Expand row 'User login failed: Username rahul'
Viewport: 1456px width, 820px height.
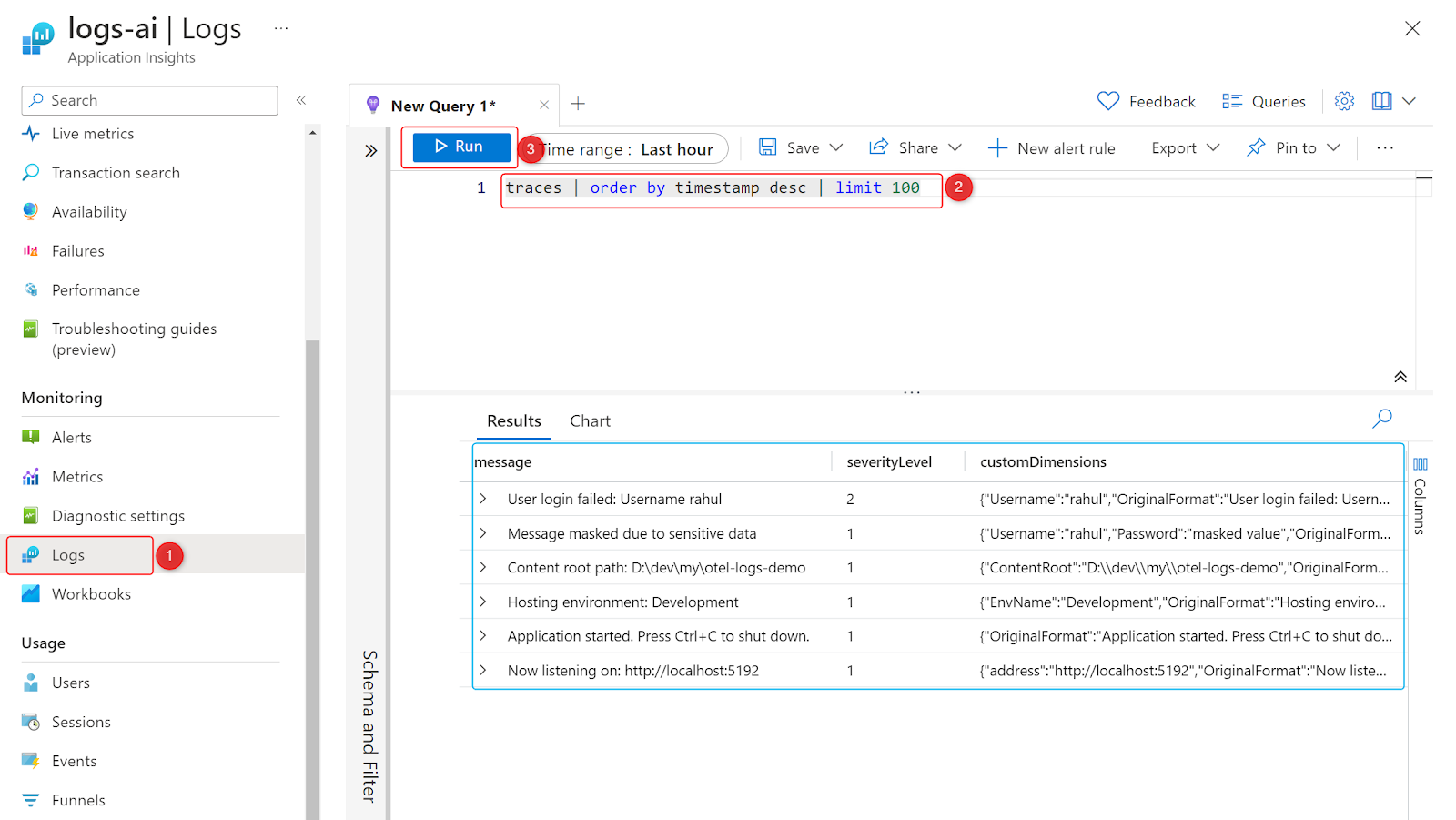click(483, 499)
